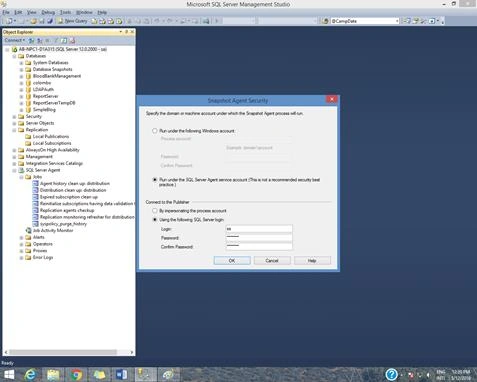
Task: Click the syspolicy_purge_history job
Action: tap(63, 224)
